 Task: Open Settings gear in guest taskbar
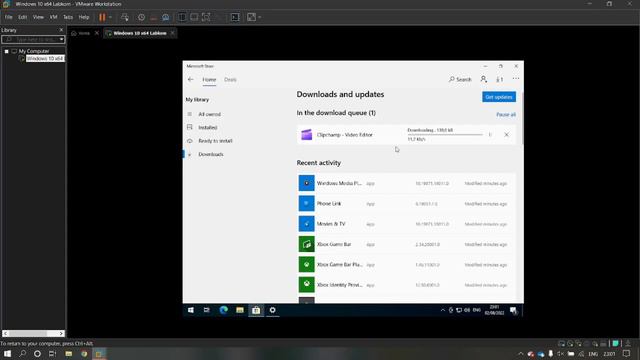(x=272, y=310)
